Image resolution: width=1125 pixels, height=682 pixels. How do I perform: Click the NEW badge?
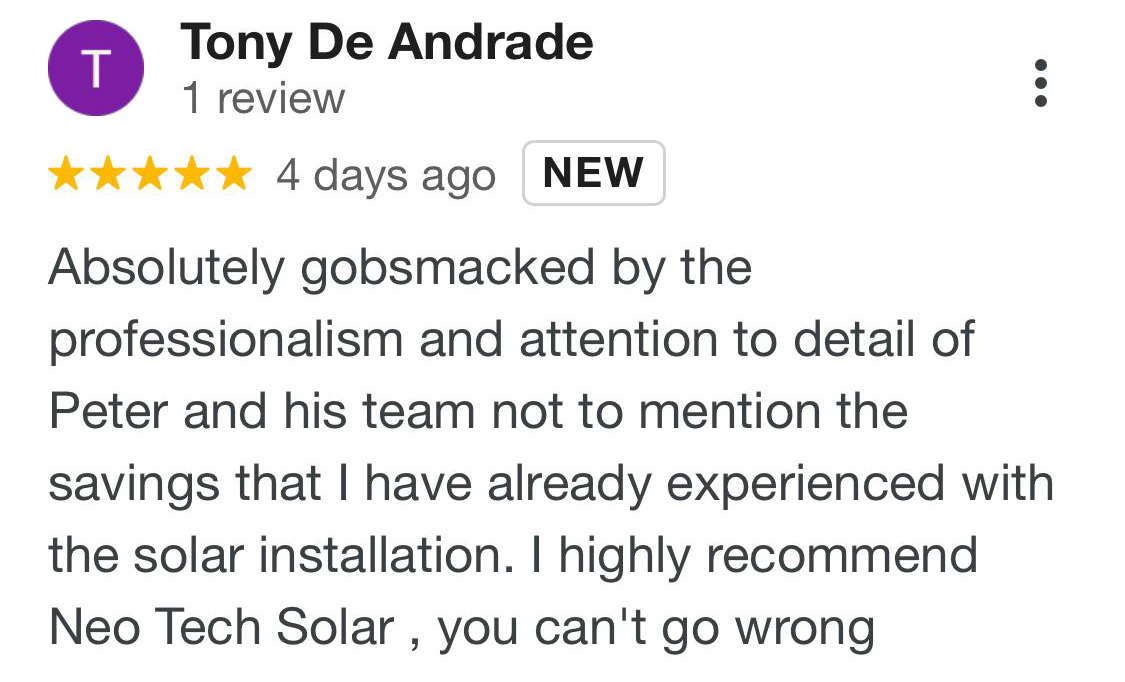tap(593, 173)
